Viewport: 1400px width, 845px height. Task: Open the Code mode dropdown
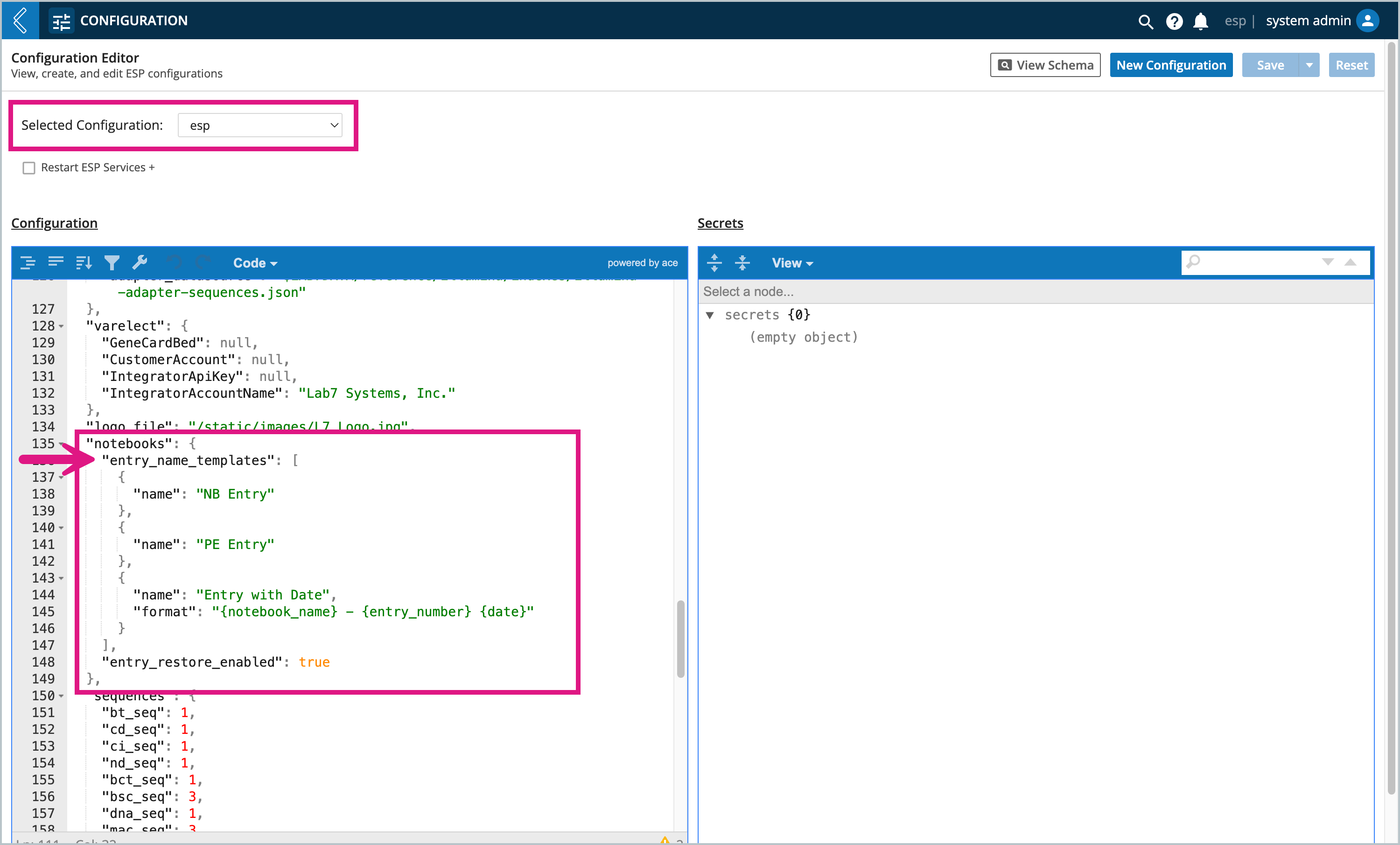[255, 262]
